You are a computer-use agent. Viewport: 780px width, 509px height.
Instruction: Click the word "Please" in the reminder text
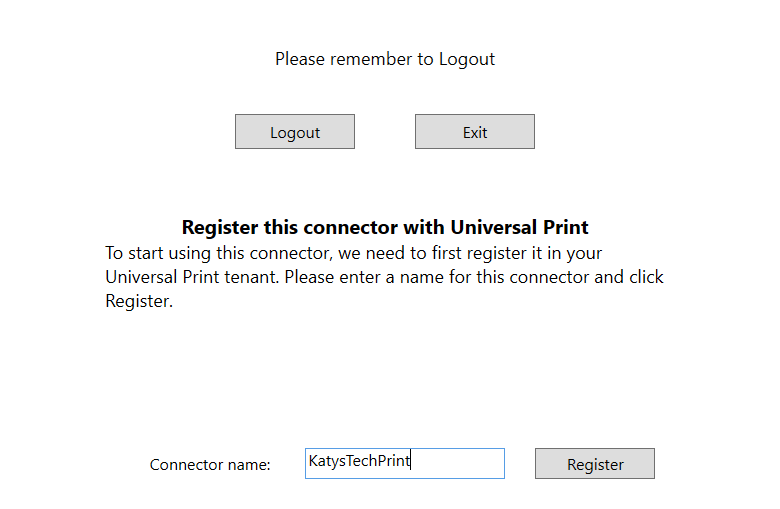[300, 59]
